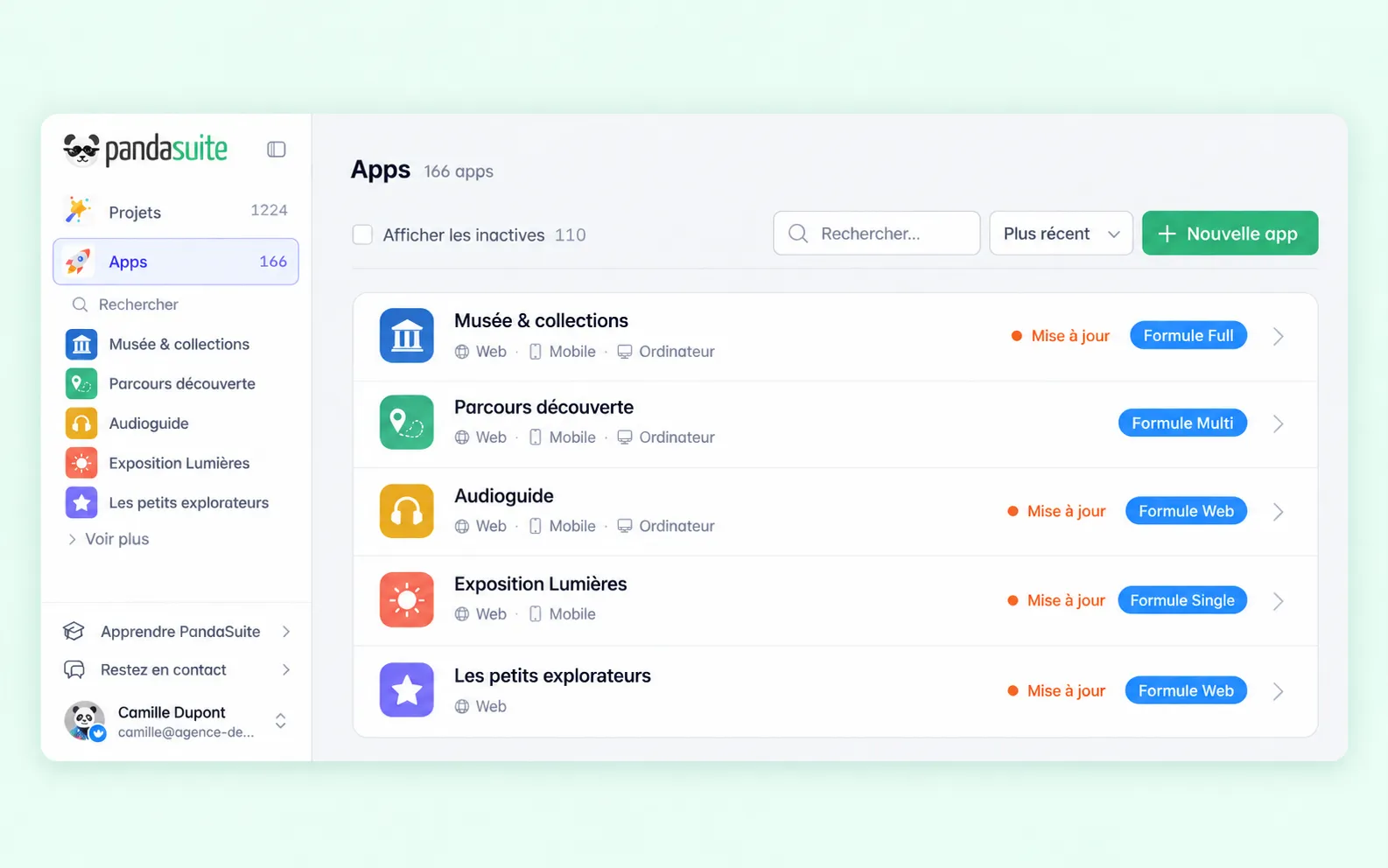Click the Formule Single badge

coord(1182,600)
